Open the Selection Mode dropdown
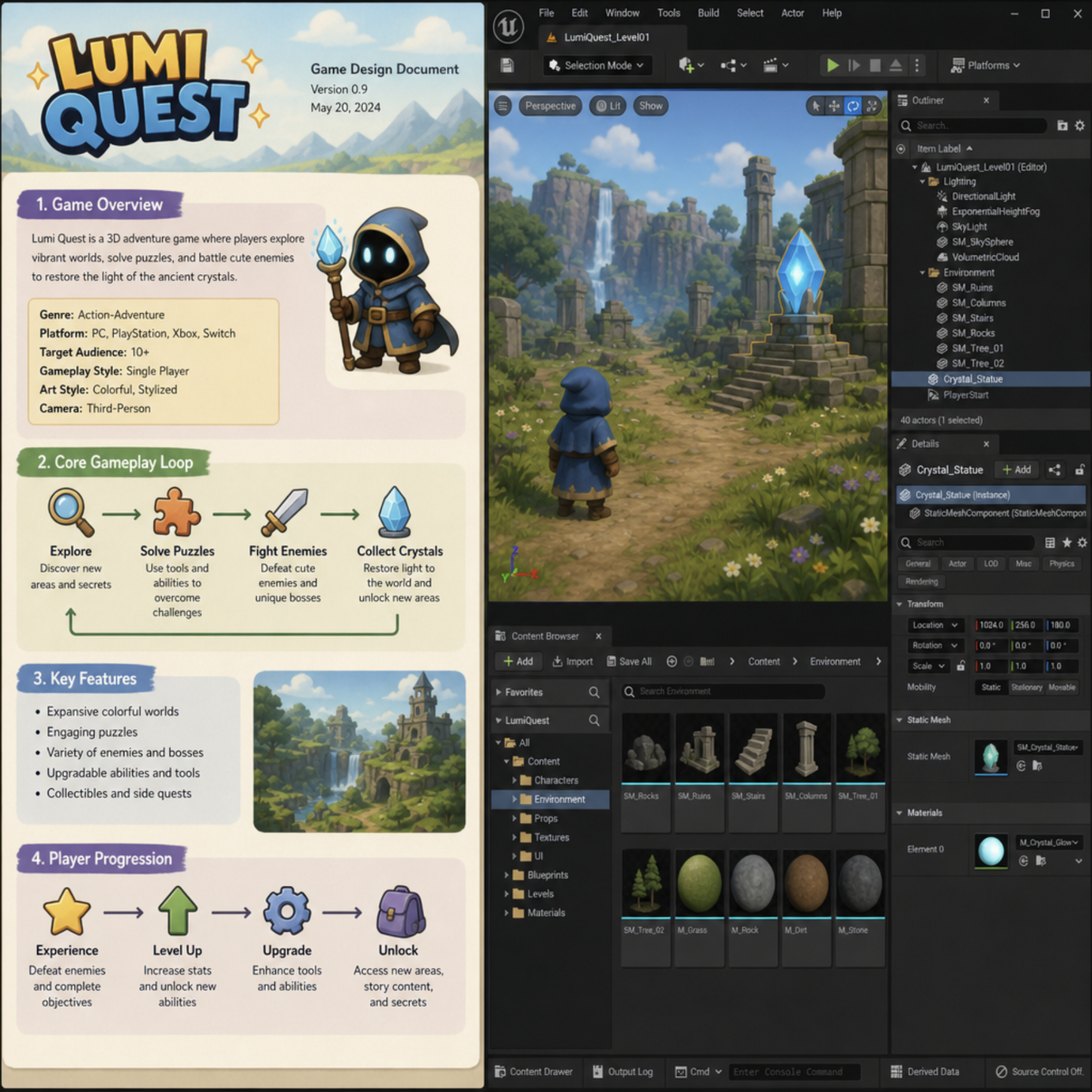 [597, 65]
